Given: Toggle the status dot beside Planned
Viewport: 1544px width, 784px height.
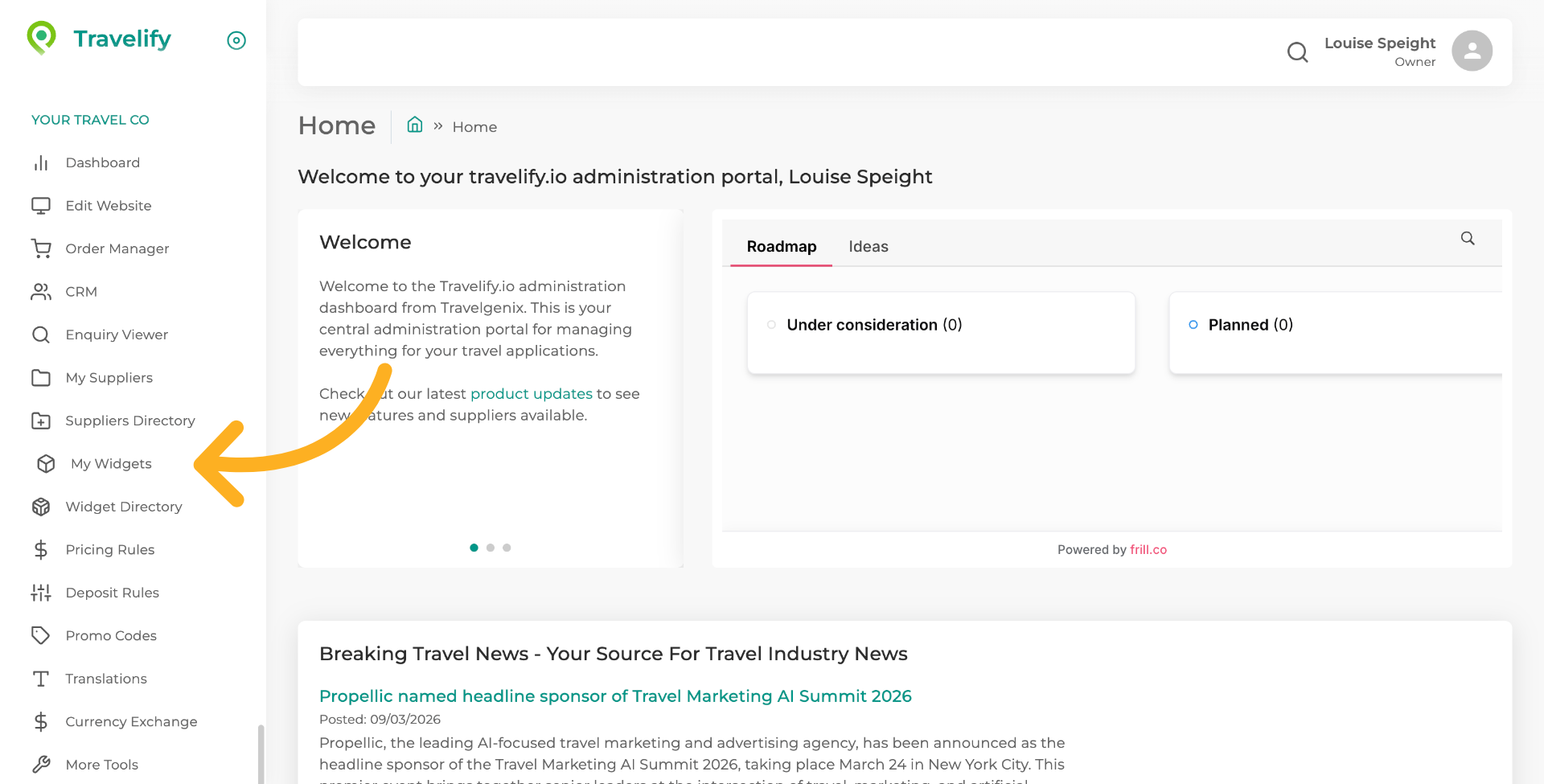Looking at the screenshot, I should click(1192, 325).
